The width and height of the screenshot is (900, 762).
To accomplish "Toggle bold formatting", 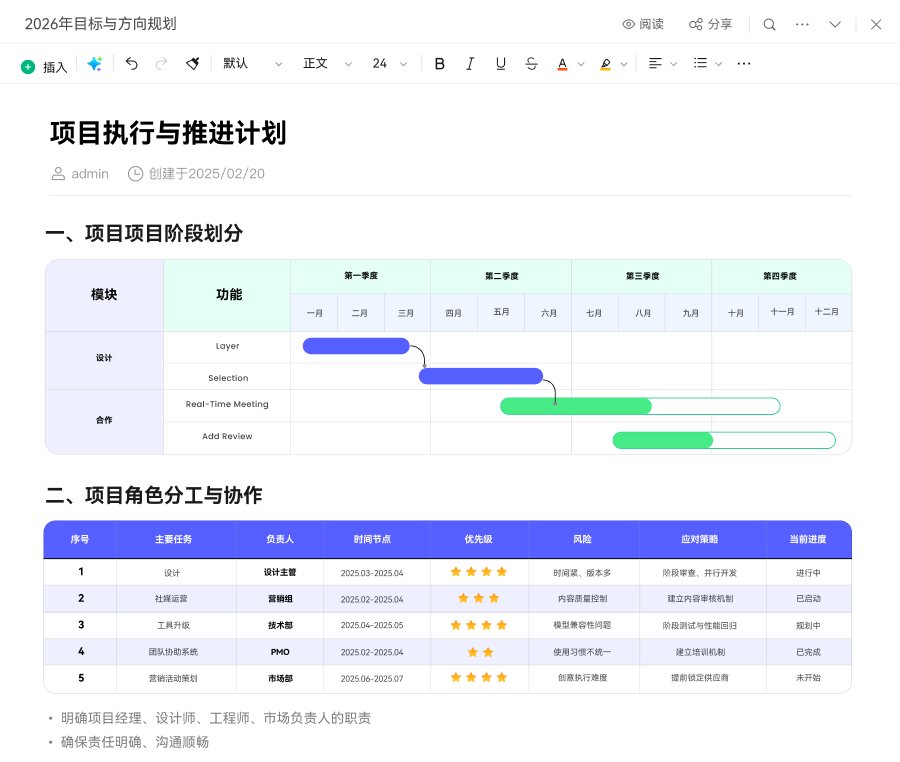I will [x=439, y=64].
